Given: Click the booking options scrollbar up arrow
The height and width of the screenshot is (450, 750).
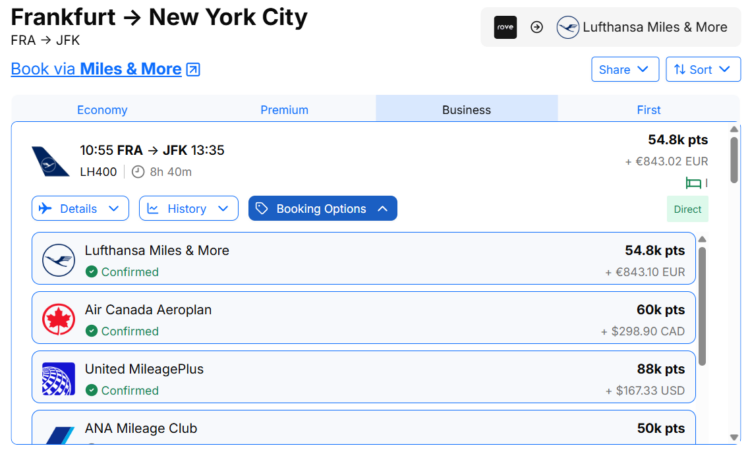Looking at the screenshot, I should pos(702,239).
